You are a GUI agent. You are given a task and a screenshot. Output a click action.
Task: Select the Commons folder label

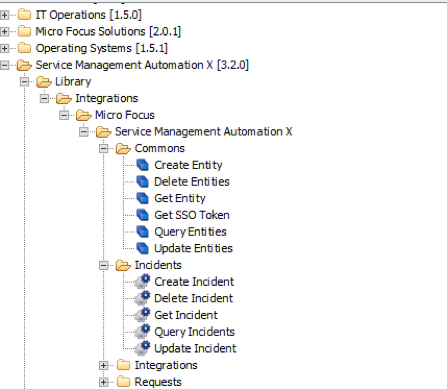point(160,148)
